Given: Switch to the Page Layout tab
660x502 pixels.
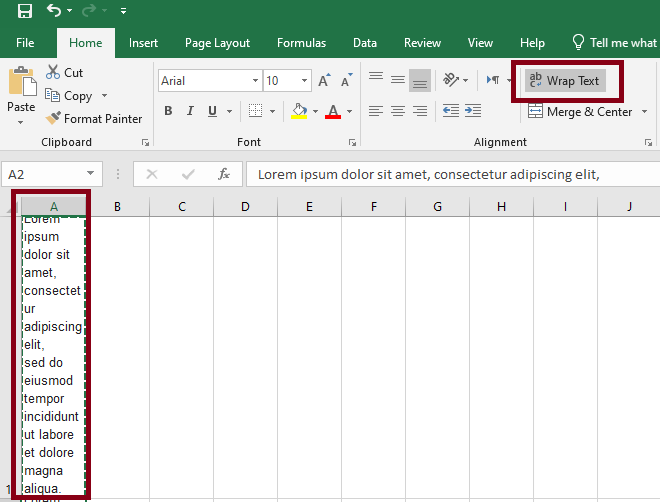Looking at the screenshot, I should pyautogui.click(x=217, y=43).
